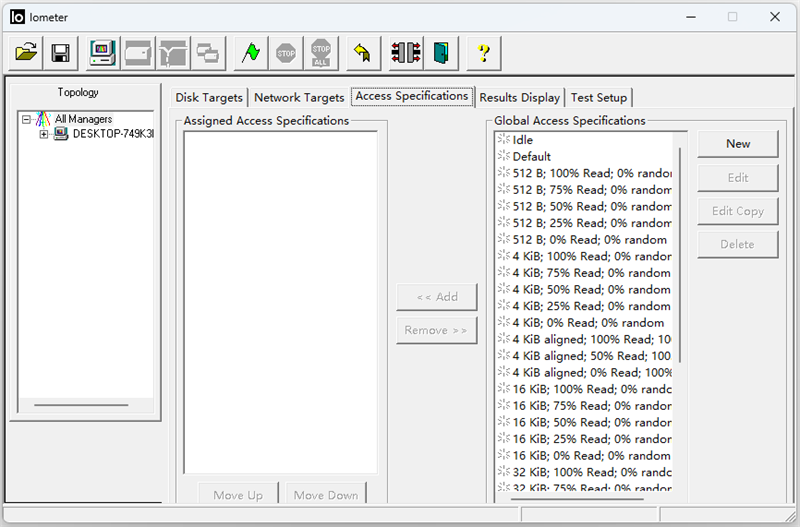Image resolution: width=800 pixels, height=527 pixels.
Task: Select 16 KiB; 25% Read specification
Action: point(584,439)
